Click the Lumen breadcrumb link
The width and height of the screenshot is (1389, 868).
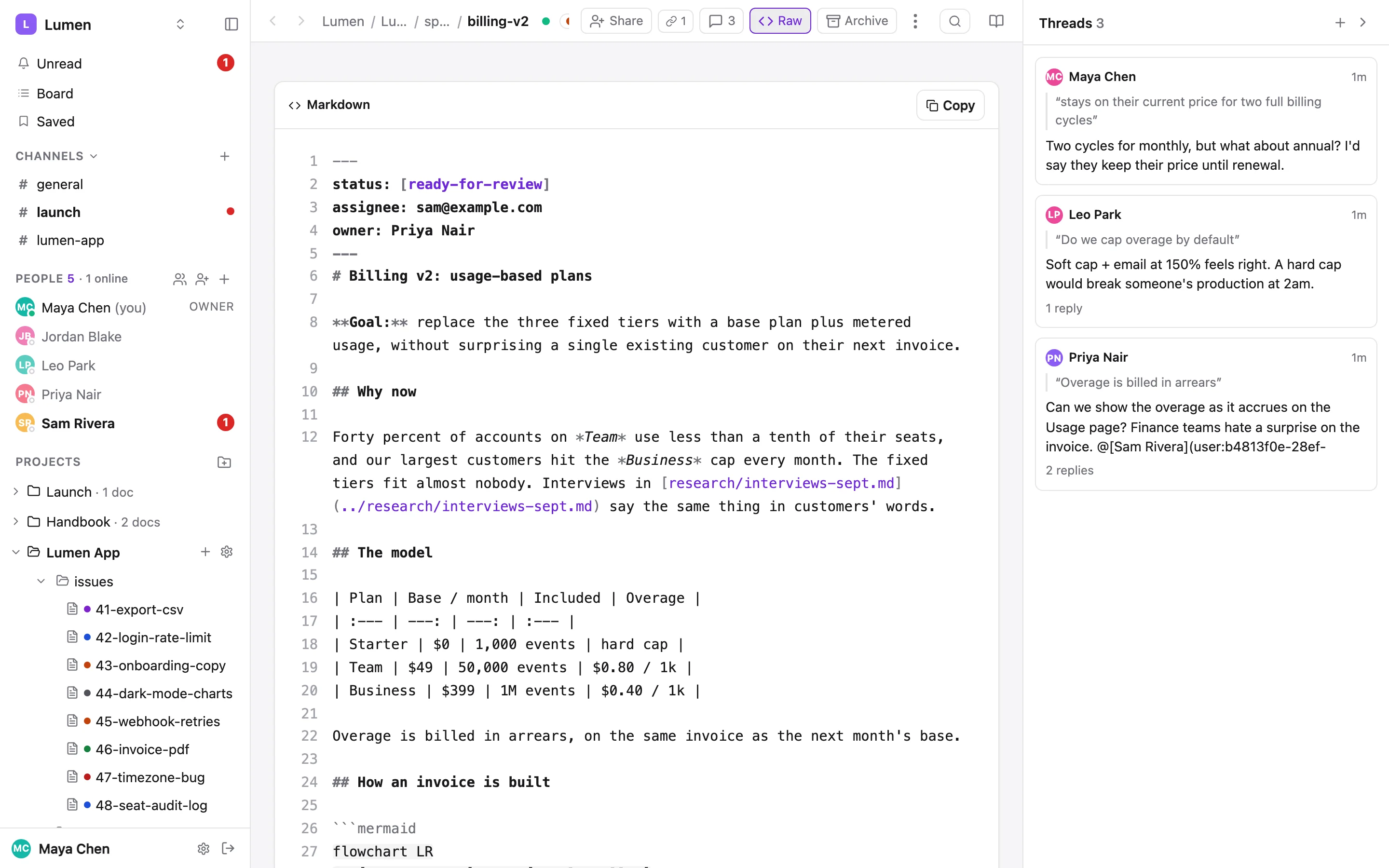(342, 21)
